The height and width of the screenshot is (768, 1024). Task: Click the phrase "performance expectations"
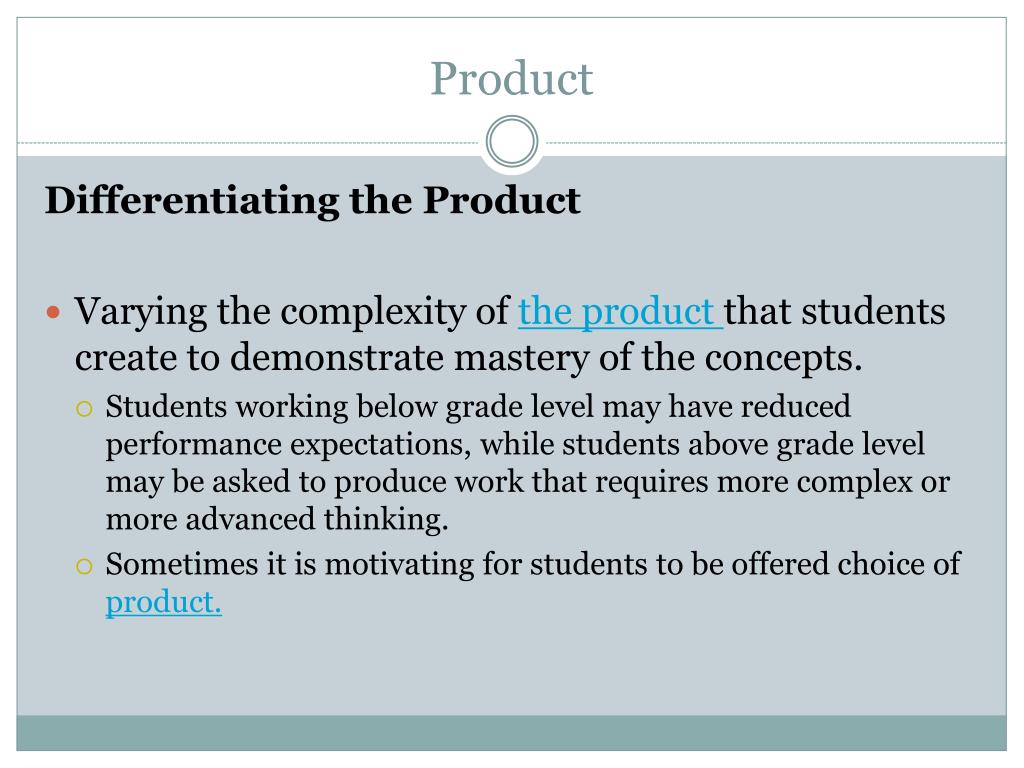click(289, 445)
